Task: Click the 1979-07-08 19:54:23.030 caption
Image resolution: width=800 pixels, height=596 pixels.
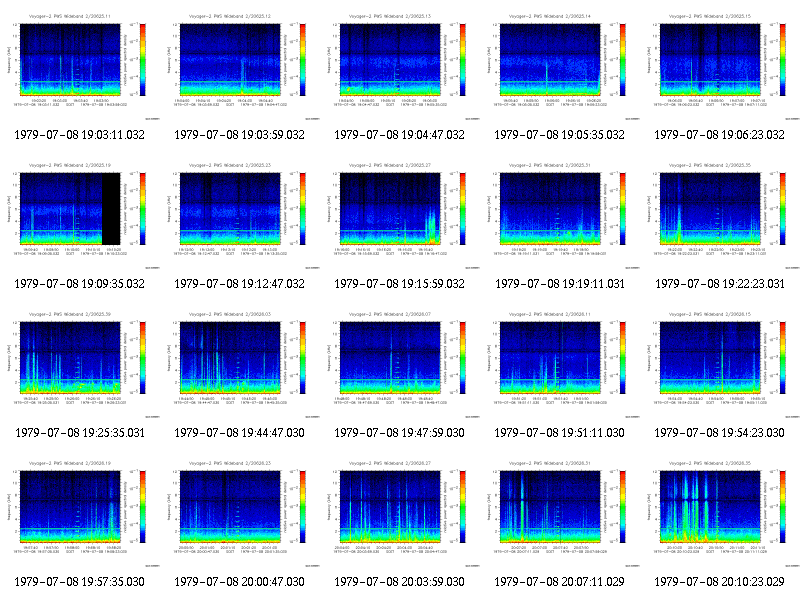Action: point(719,433)
